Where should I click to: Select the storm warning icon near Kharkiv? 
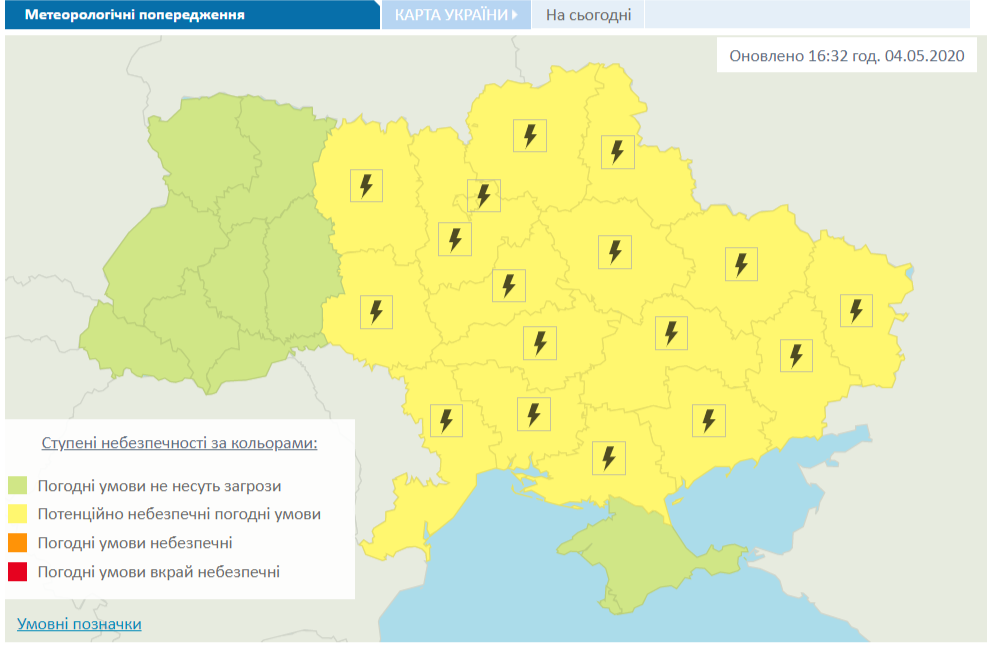click(742, 262)
